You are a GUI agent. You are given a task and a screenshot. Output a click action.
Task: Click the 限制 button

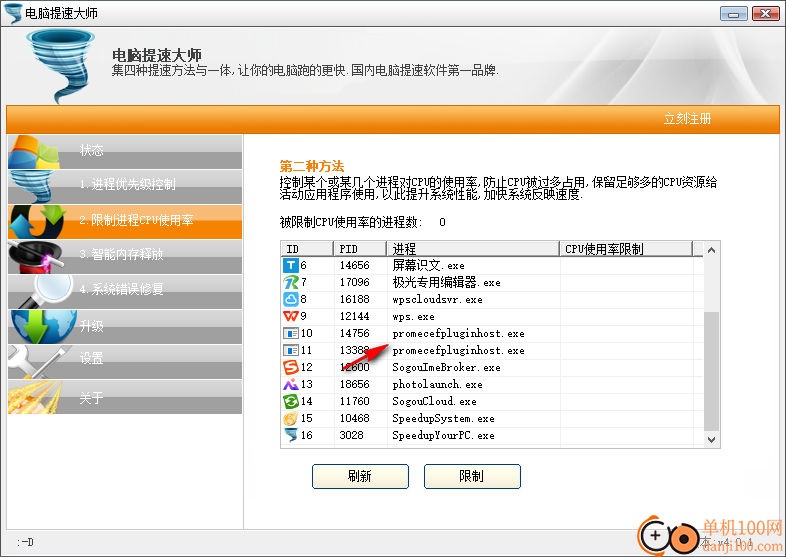point(472,476)
